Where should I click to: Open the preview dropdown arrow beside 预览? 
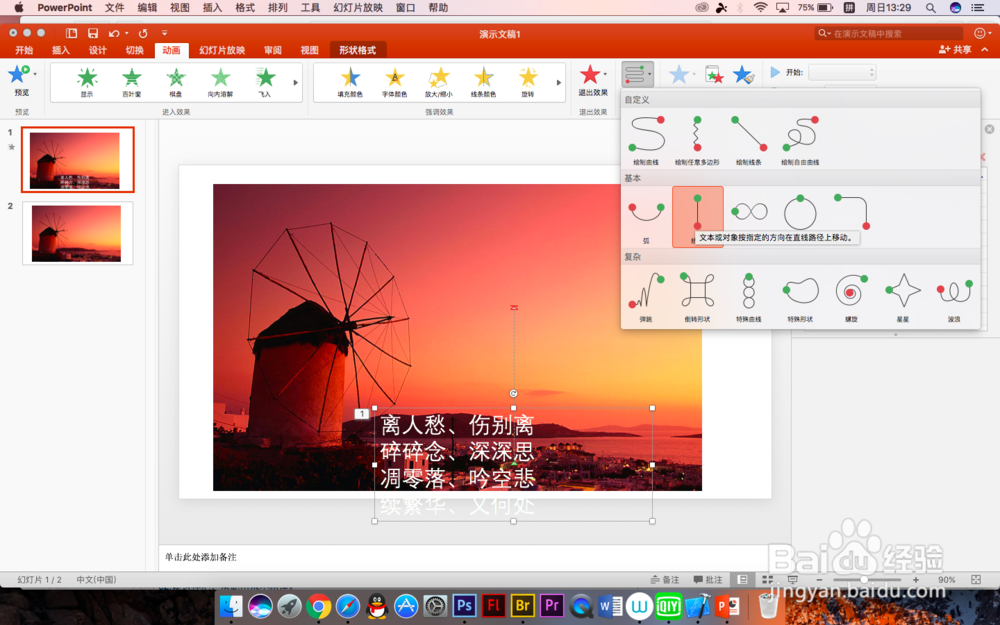click(x=35, y=74)
